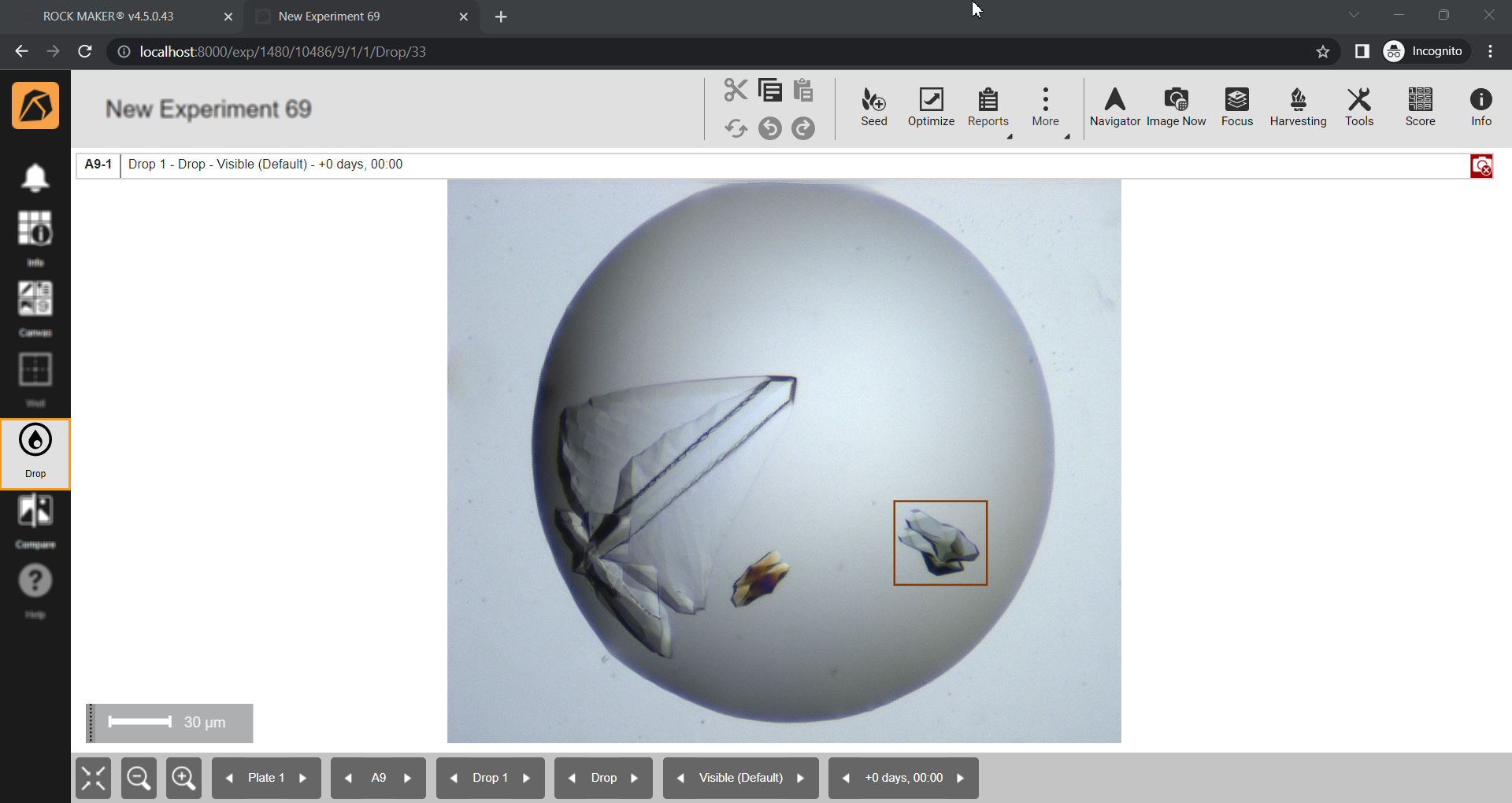Image resolution: width=1512 pixels, height=803 pixels.
Task: Fit drop image to screen
Action: (93, 778)
